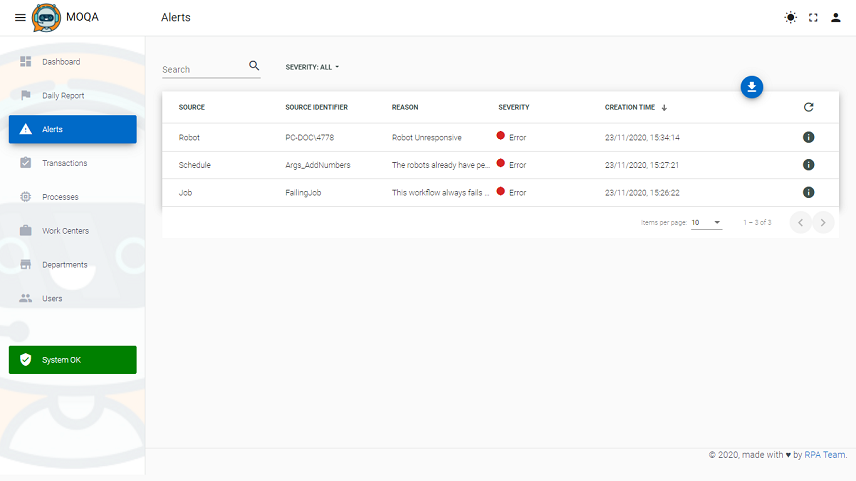Screen dimensions: 856x481
Task: Sort by the Severity column header
Action: coord(514,107)
